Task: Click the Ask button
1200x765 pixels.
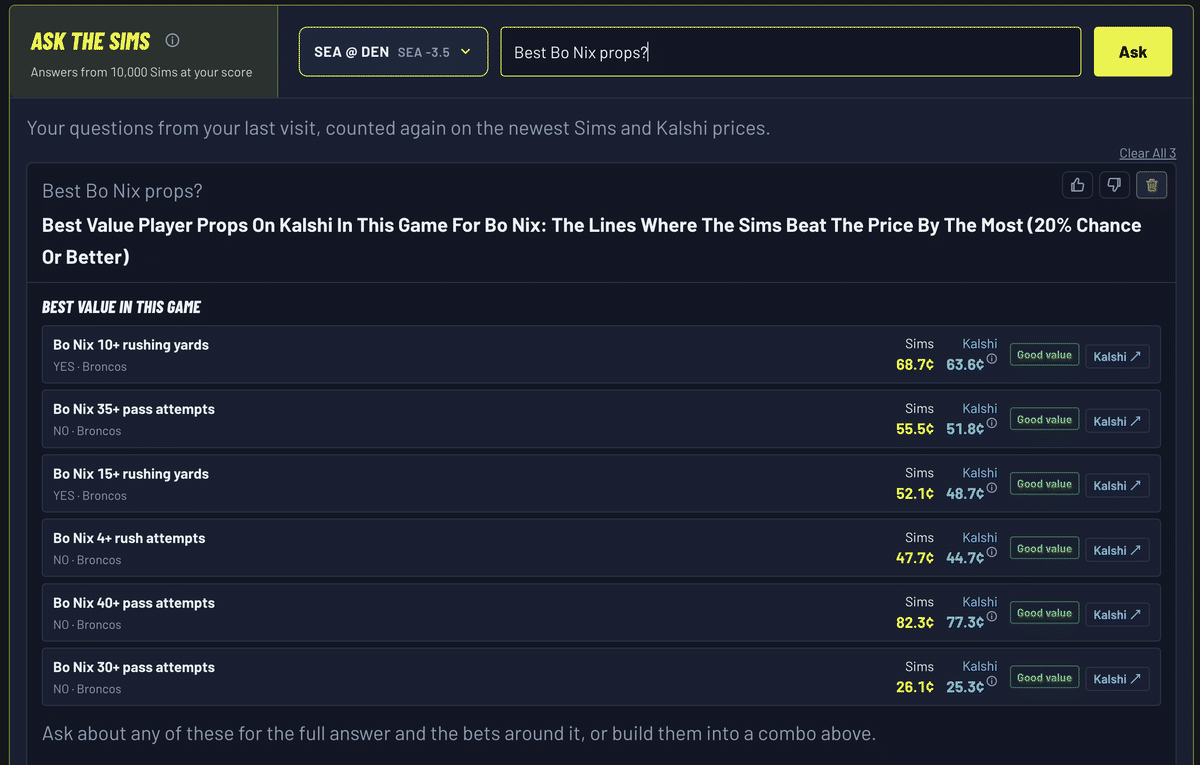Action: point(1133,52)
